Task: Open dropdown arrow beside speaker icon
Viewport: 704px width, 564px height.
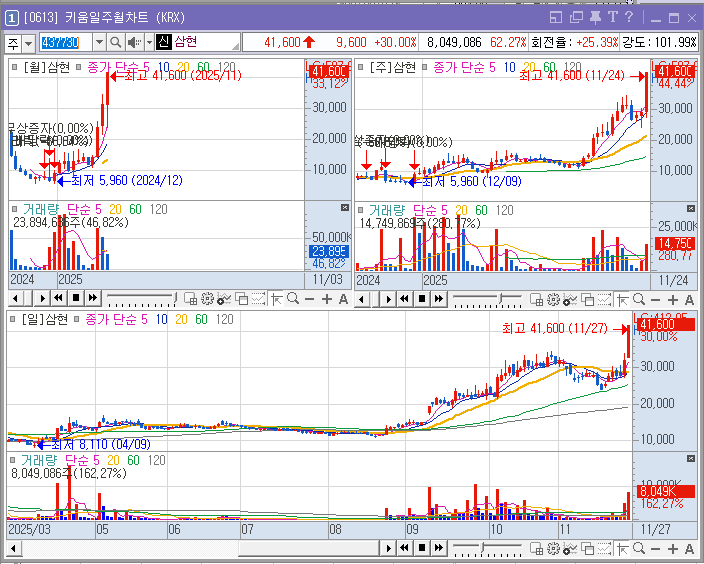Action: coord(150,43)
